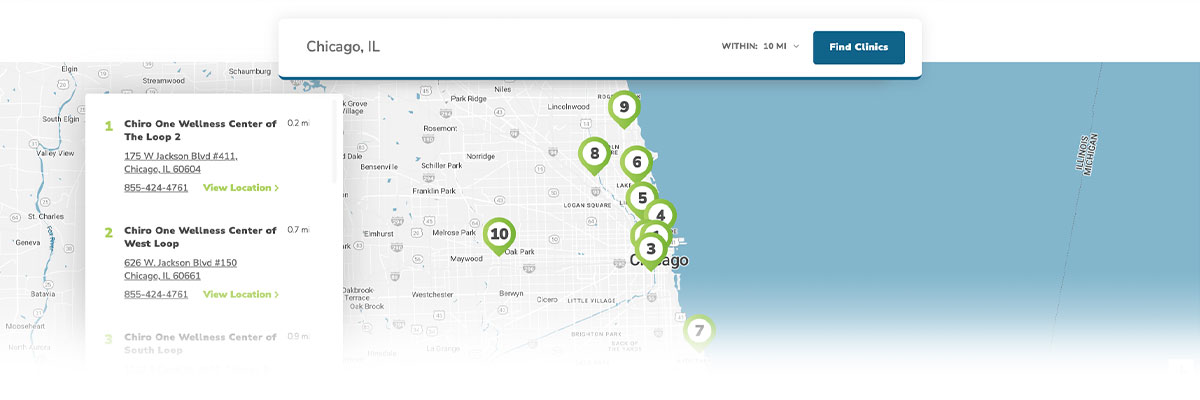Viewport: 1200px width, 400px height.
Task: Click map pin number 7
Action: tap(699, 331)
